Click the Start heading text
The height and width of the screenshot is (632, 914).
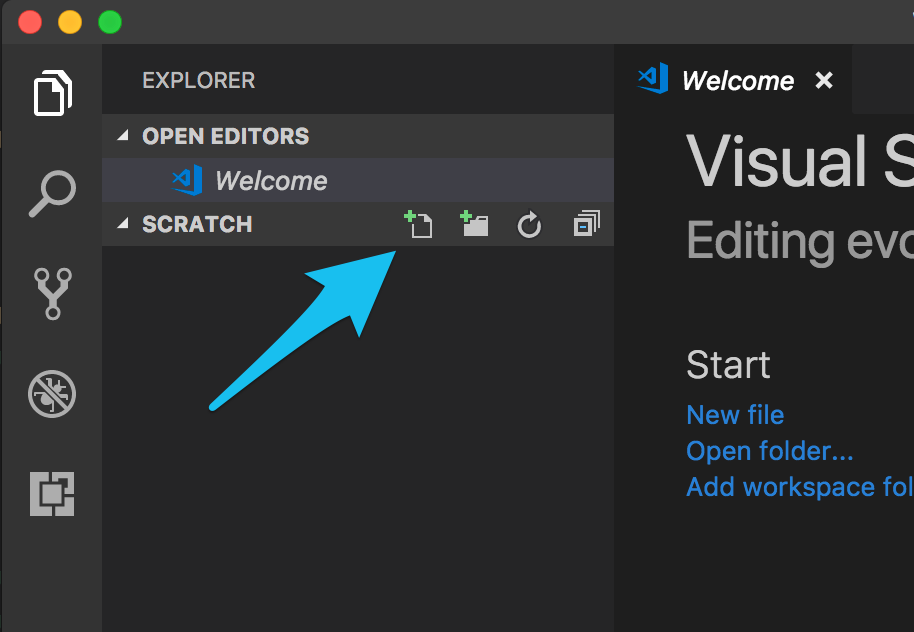click(x=728, y=365)
